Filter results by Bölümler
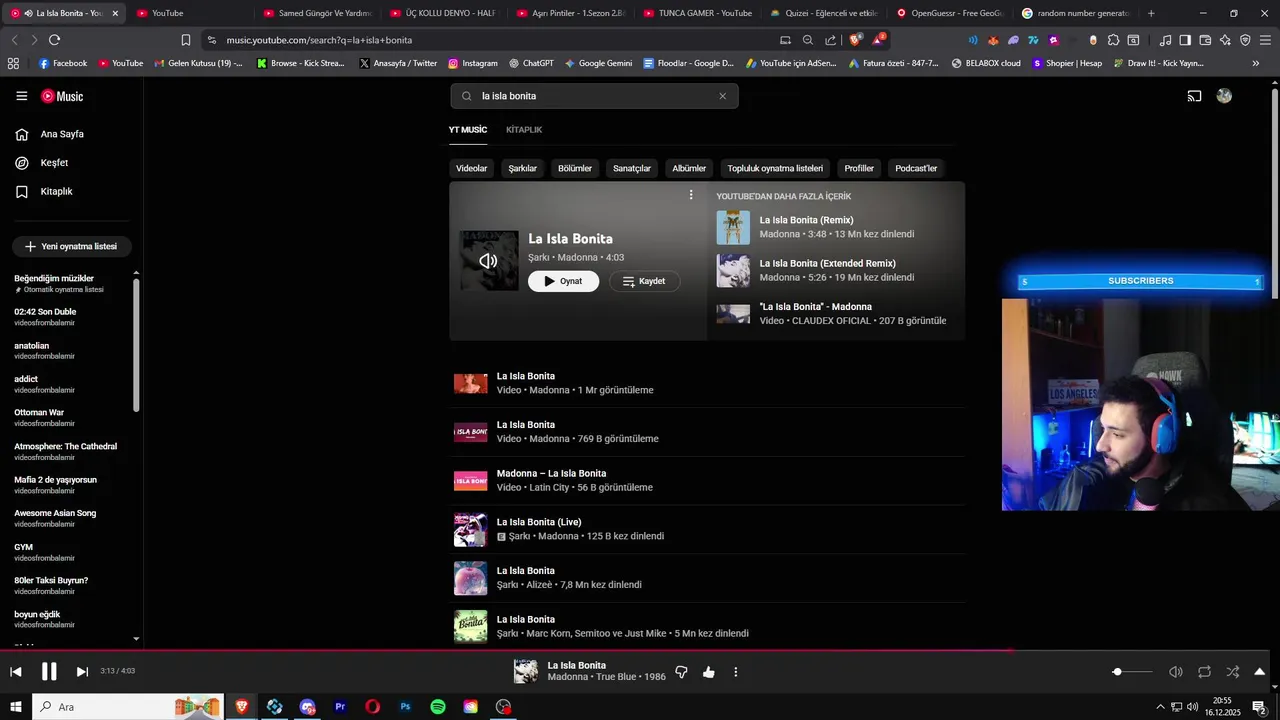 (x=575, y=168)
